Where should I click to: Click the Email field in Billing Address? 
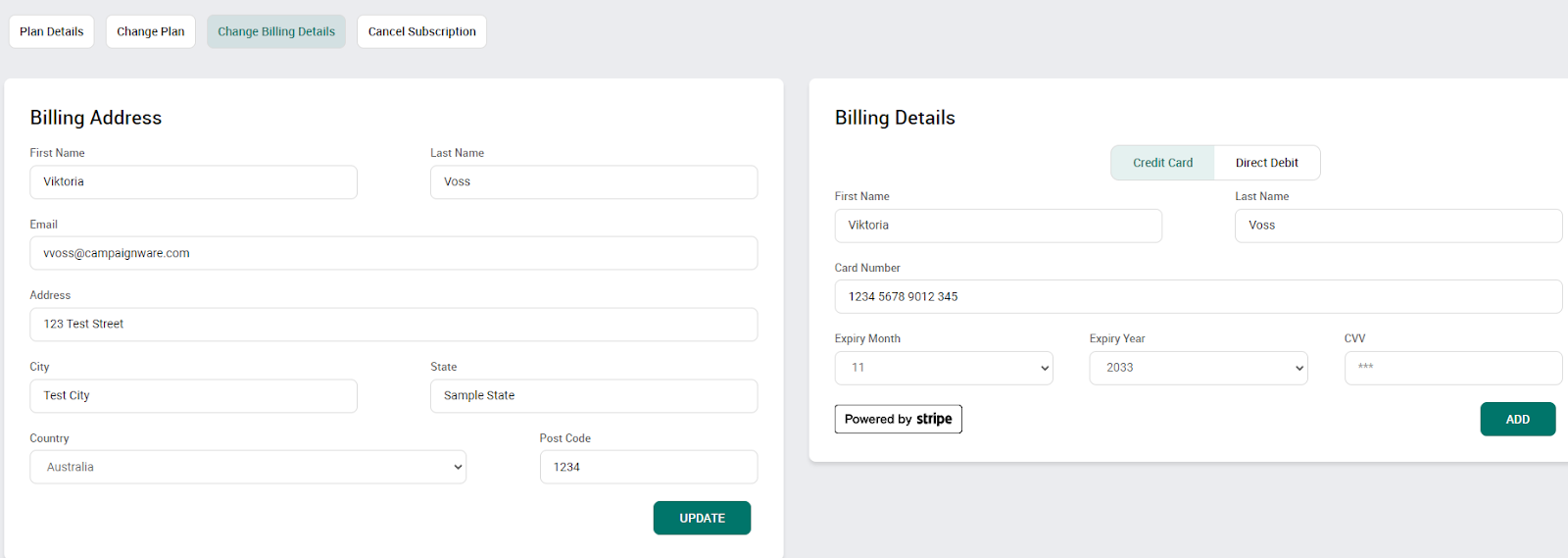[394, 253]
